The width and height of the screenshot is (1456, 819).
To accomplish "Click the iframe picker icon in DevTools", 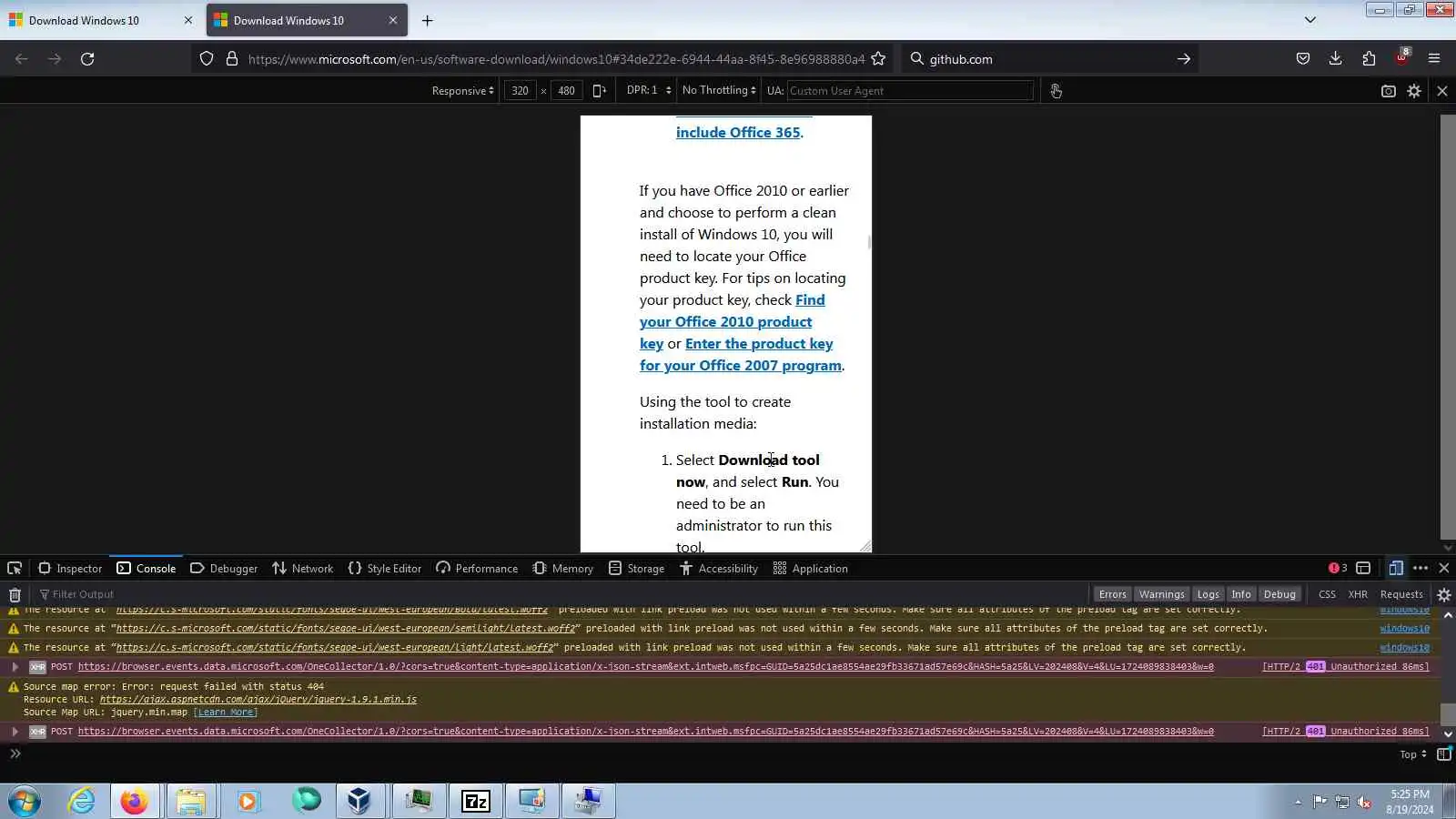I will click(x=1363, y=568).
